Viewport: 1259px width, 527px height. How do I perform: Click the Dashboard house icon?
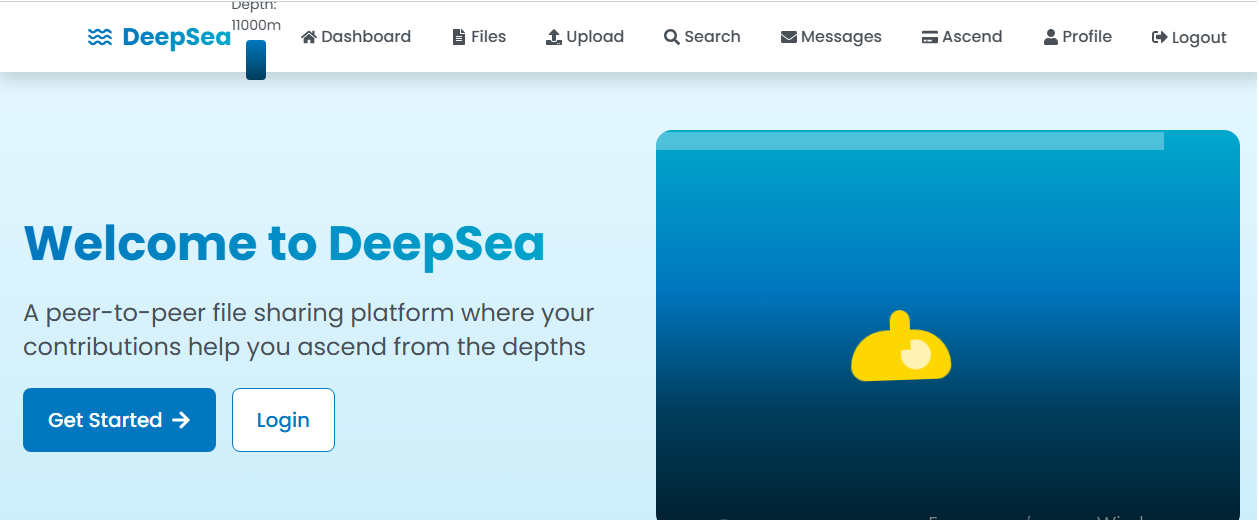[309, 37]
